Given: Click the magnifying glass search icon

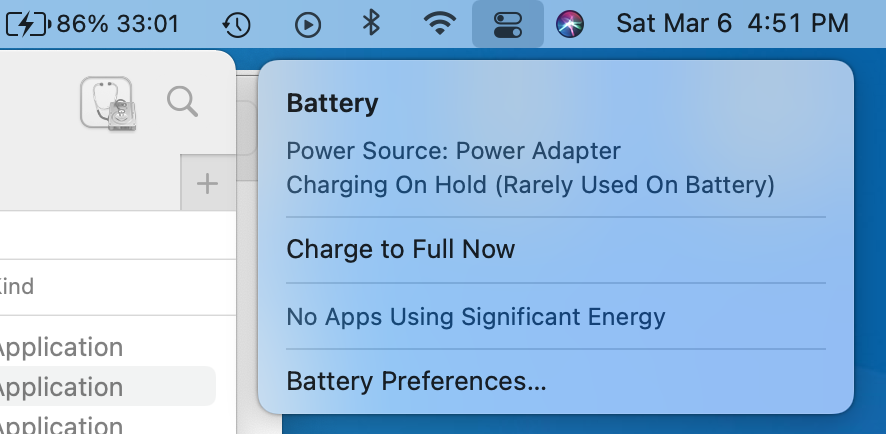Looking at the screenshot, I should [x=183, y=102].
